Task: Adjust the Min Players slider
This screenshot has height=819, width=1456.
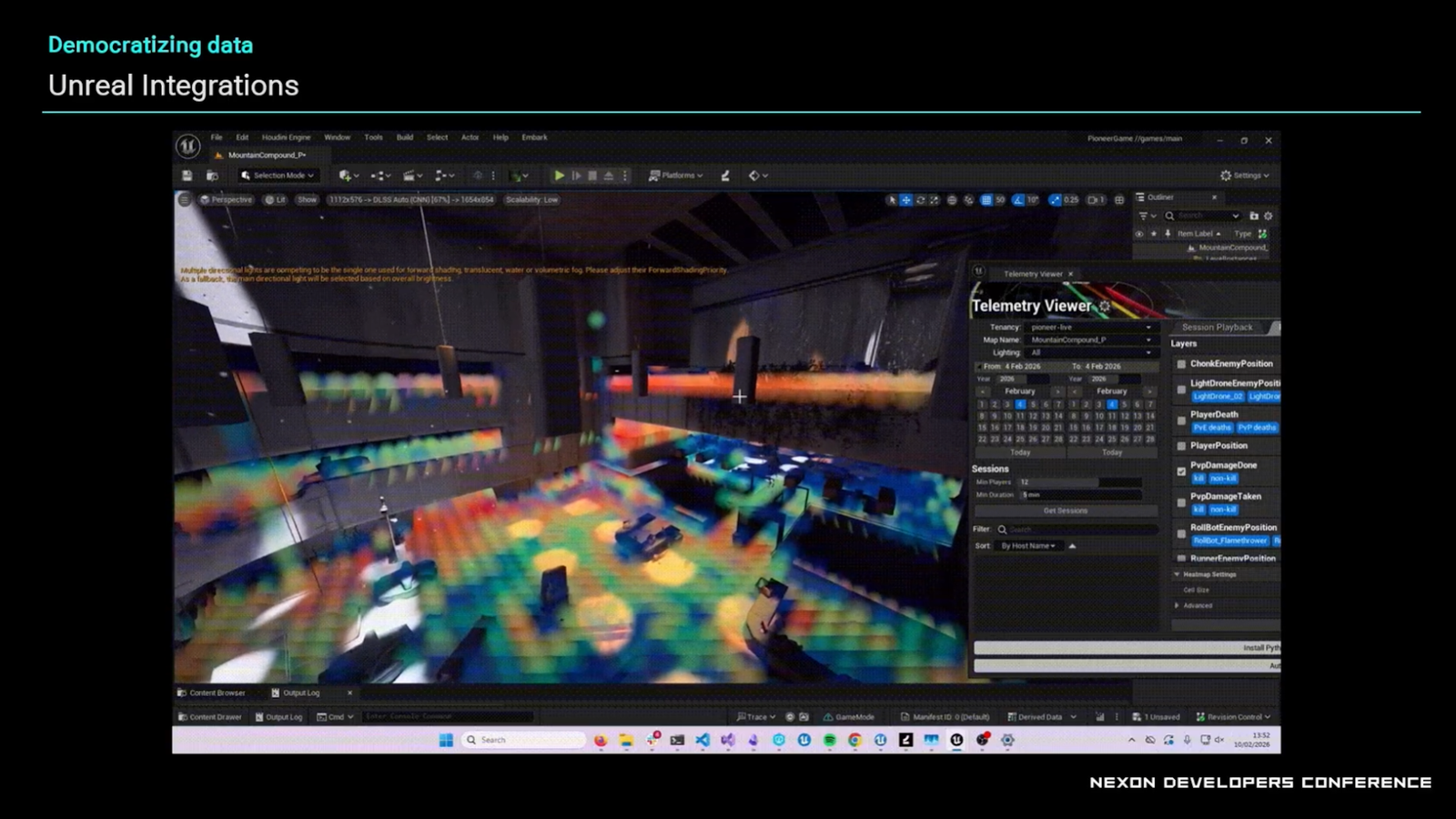Action: coord(1080,482)
